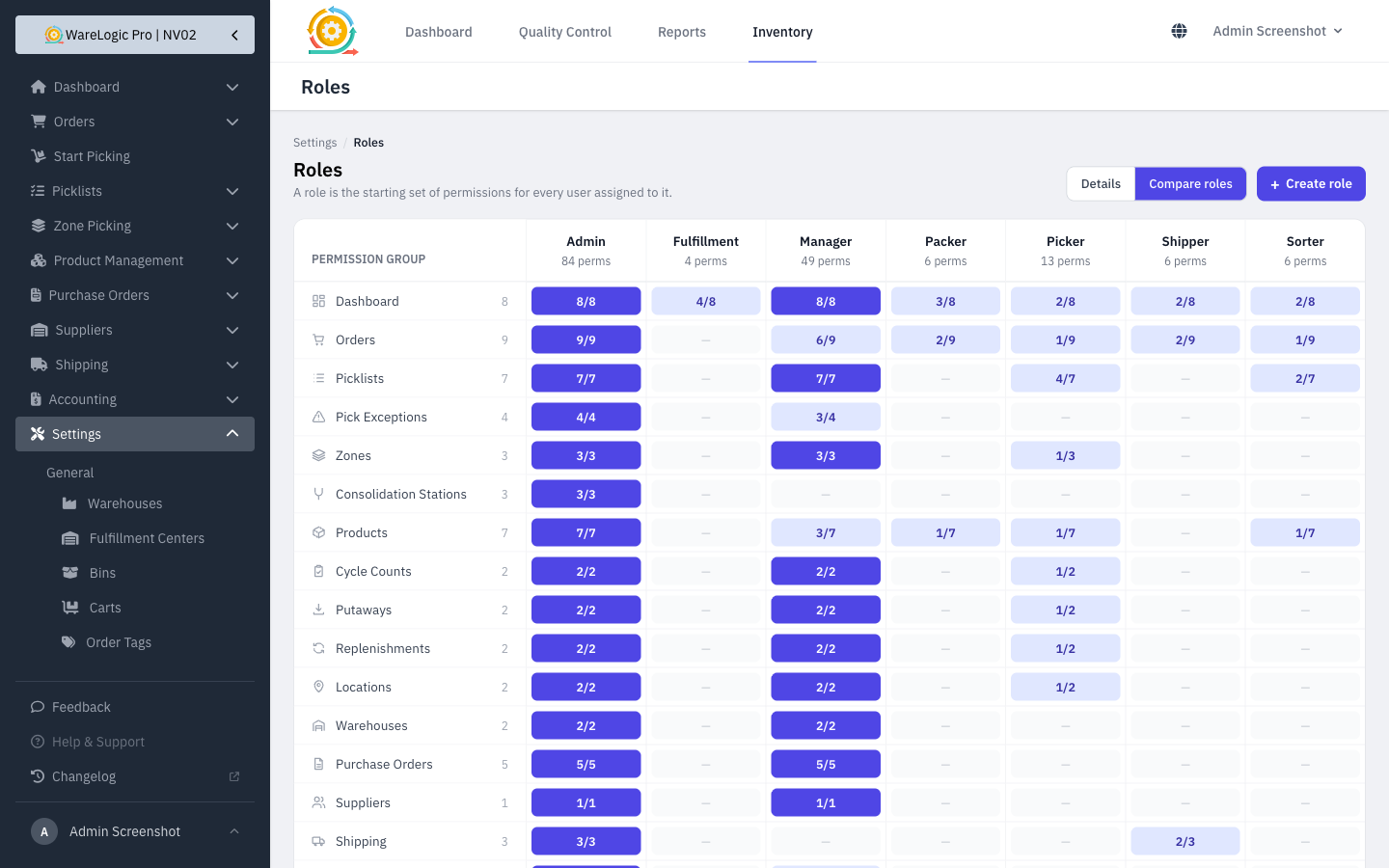This screenshot has width=1389, height=868.
Task: Click the Orders cart icon in sidebar
Action: [x=39, y=122]
